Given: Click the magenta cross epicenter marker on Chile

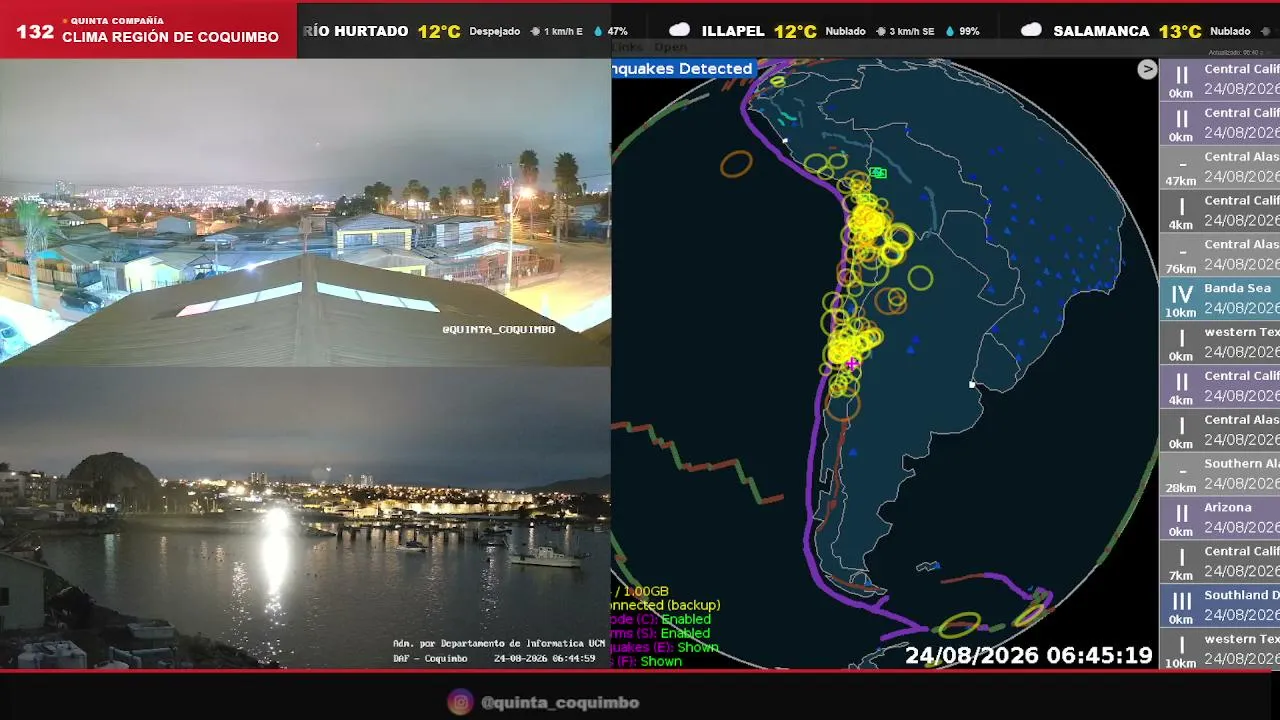Looking at the screenshot, I should pos(852,363).
